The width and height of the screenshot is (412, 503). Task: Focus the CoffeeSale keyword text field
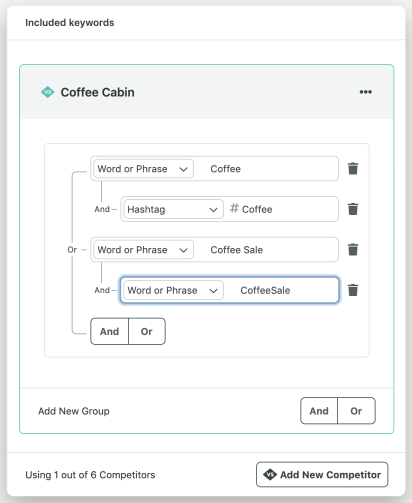(x=281, y=290)
